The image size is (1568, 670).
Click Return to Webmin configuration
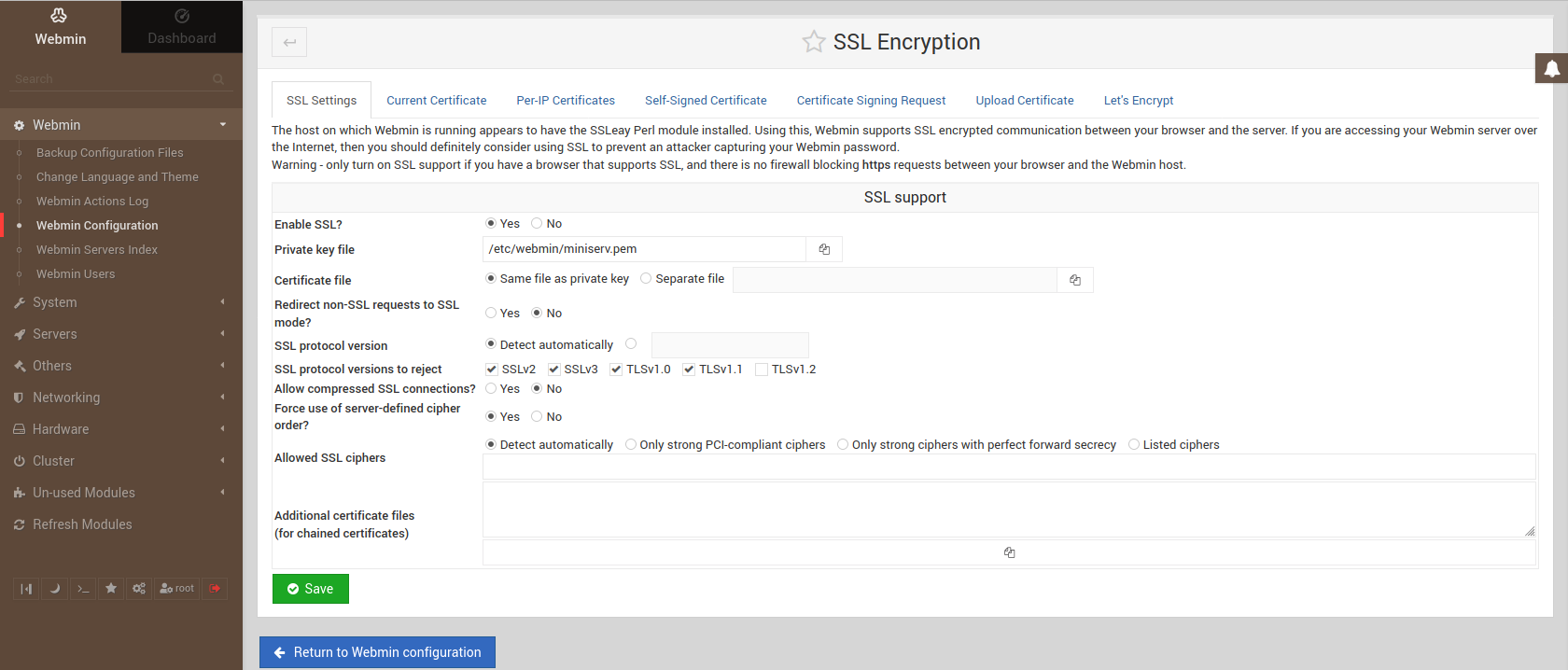click(377, 652)
